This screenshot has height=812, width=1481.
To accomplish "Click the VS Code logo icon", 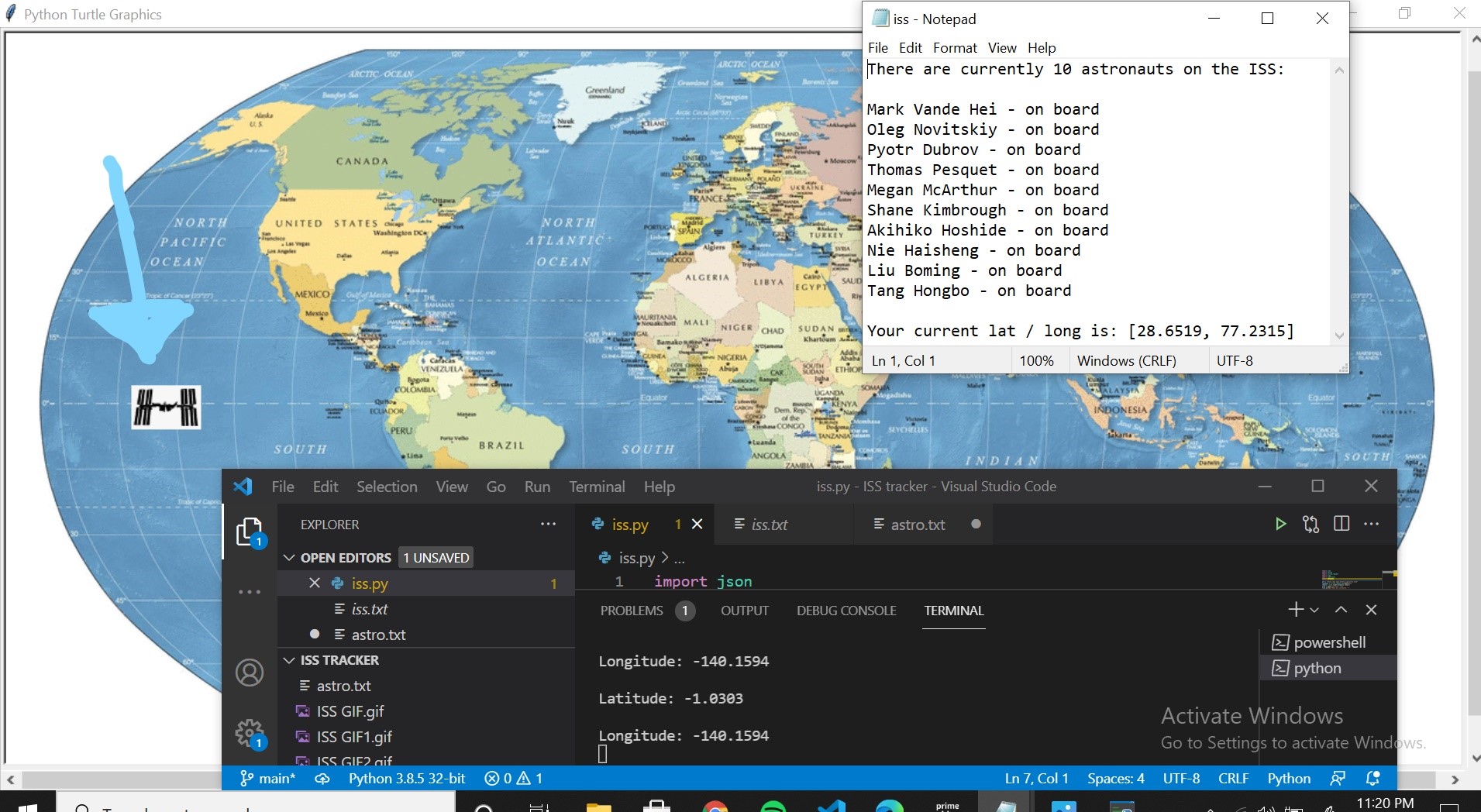I will pos(243,487).
